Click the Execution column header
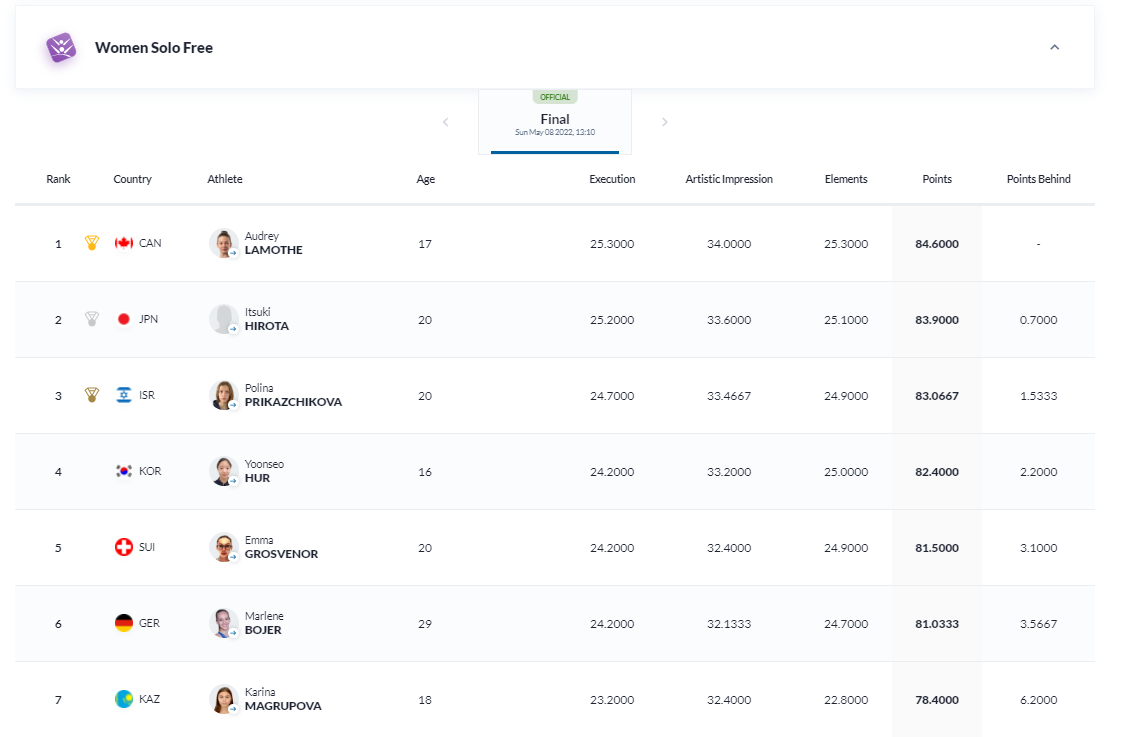 [612, 179]
